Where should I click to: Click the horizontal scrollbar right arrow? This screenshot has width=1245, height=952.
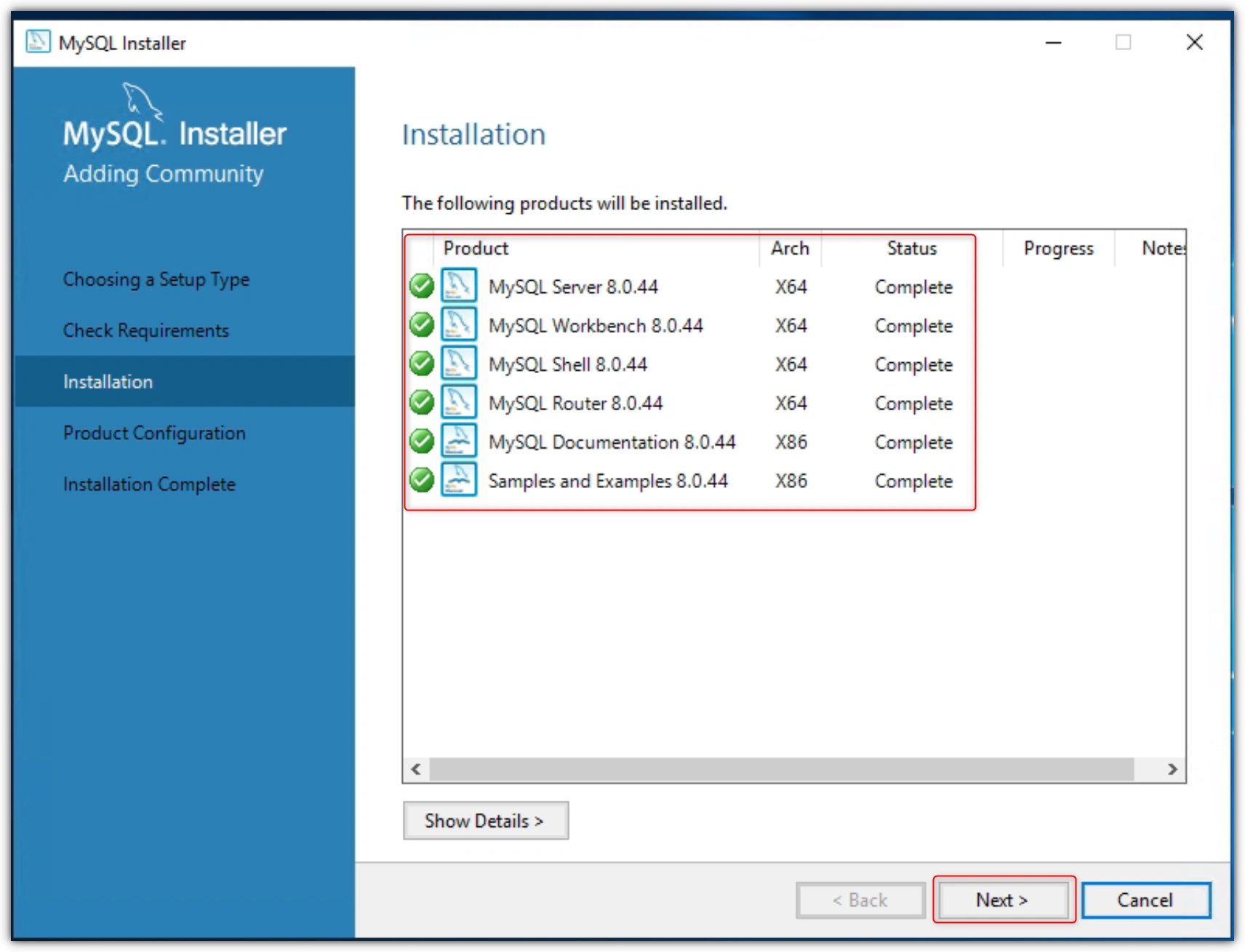point(1172,769)
